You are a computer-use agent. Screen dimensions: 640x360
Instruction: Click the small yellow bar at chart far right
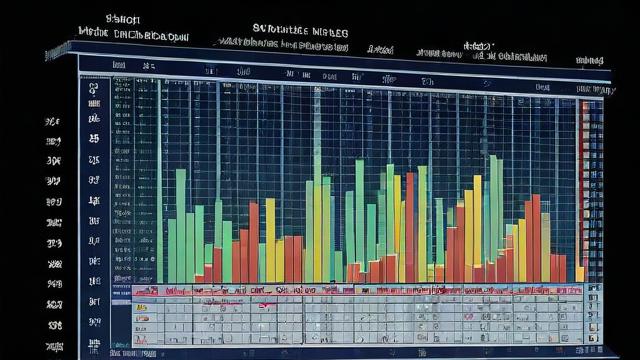(x=580, y=274)
